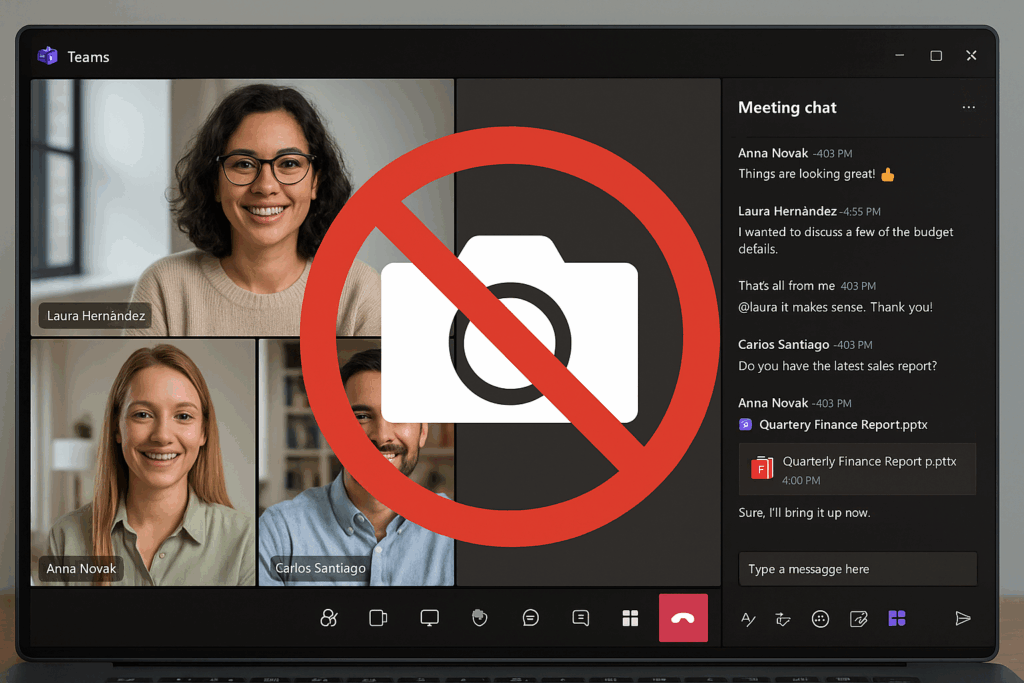Click the Anna Novak name label on video
1024x683 pixels.
(x=81, y=569)
